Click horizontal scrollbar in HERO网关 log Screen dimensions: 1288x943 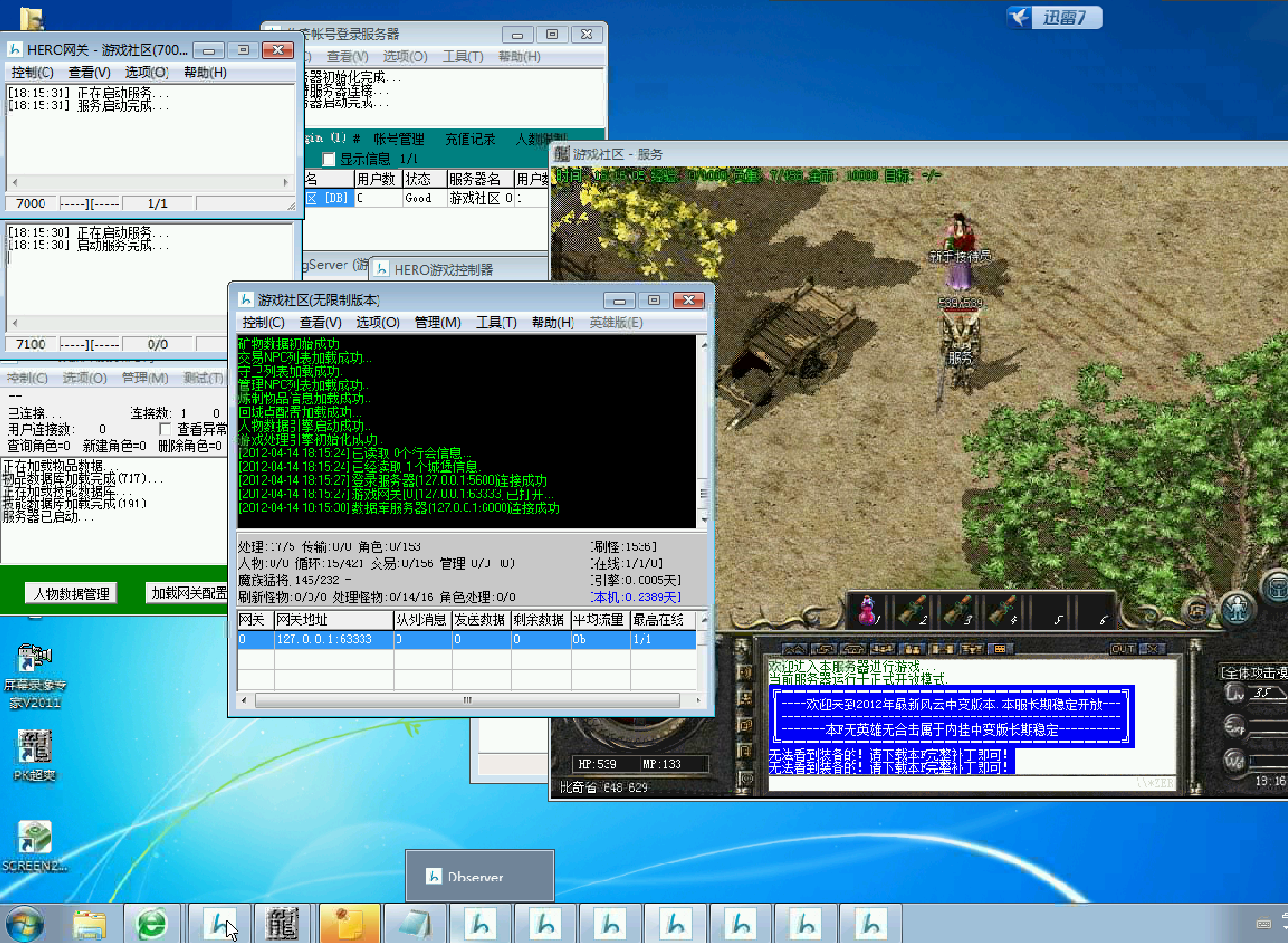(150, 182)
